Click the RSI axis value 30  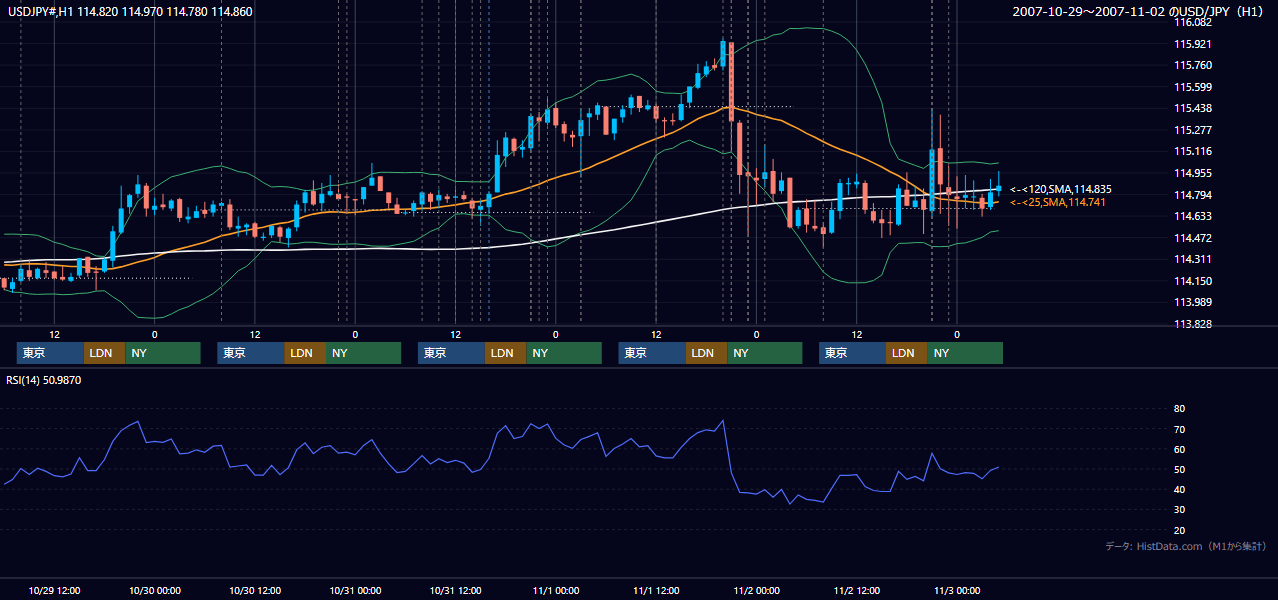1179,510
